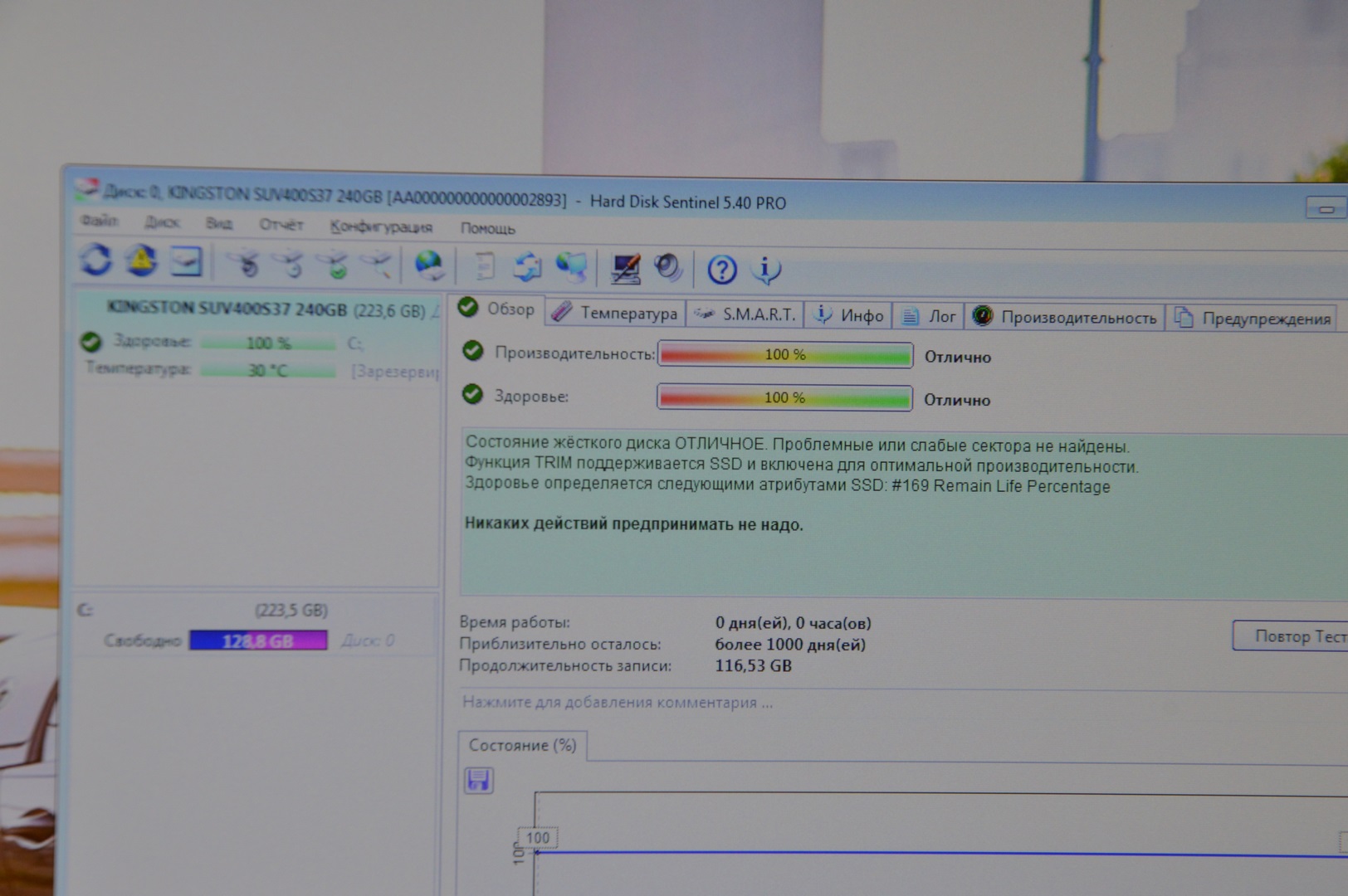This screenshot has height=896, width=1348.
Task: Open the Температура tab
Action: pos(617,313)
